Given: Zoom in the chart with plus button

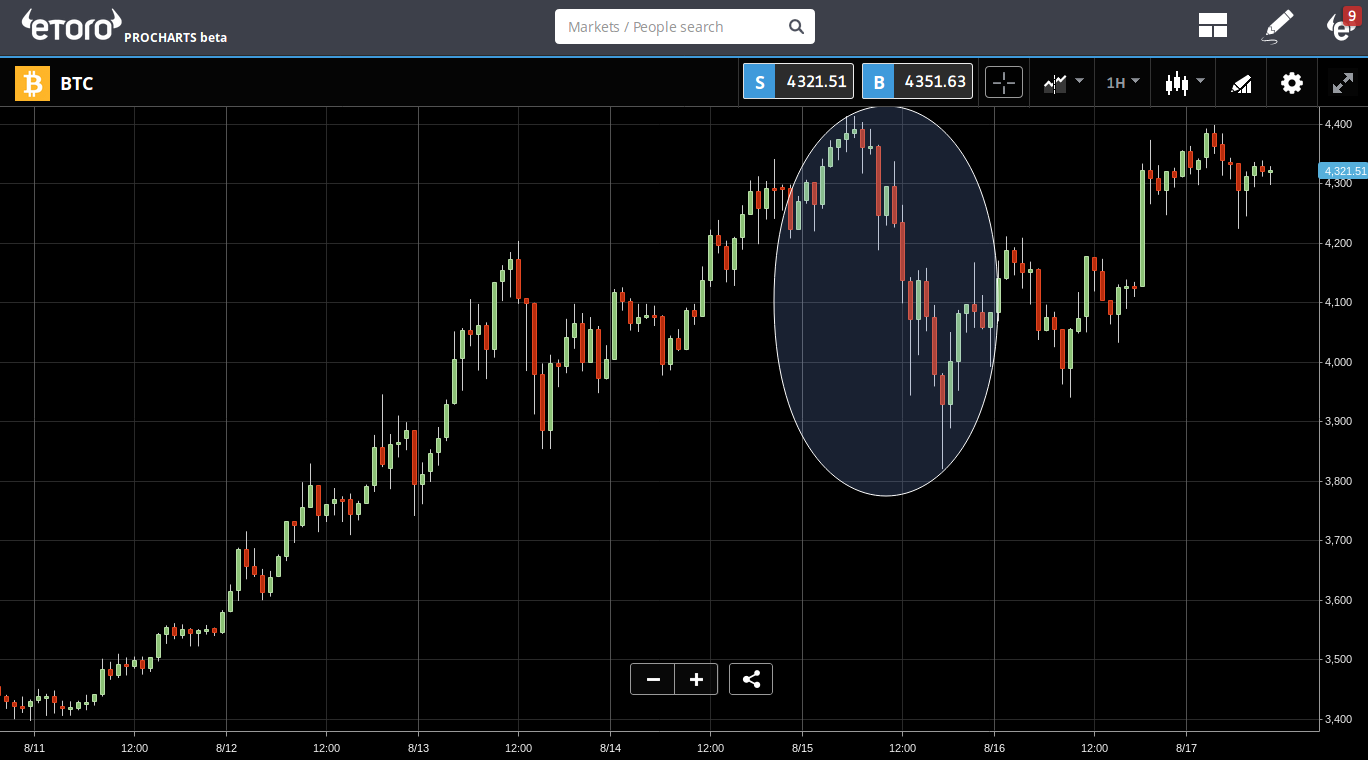Looking at the screenshot, I should point(697,679).
